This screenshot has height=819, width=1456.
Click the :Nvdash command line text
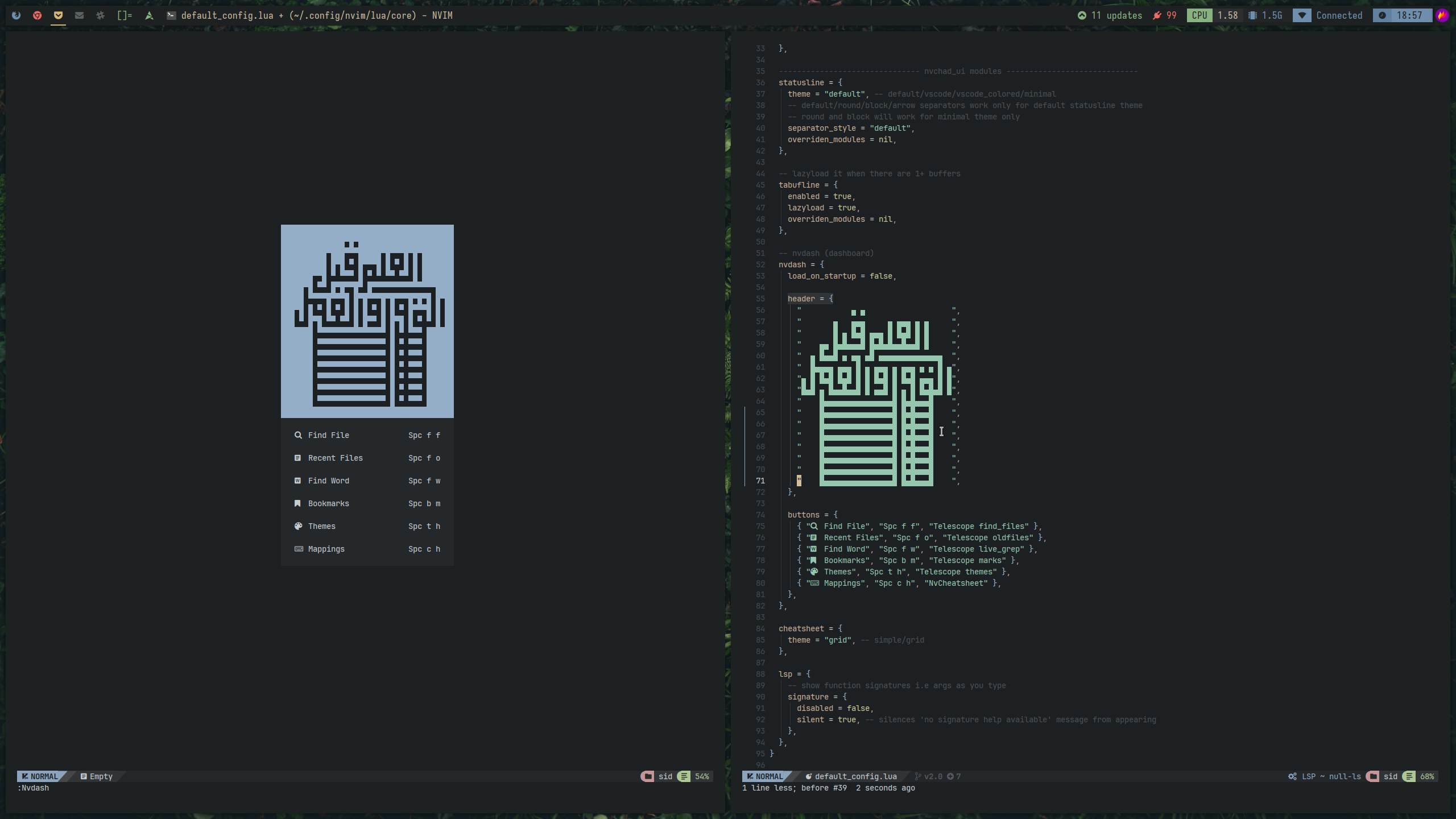coord(32,788)
